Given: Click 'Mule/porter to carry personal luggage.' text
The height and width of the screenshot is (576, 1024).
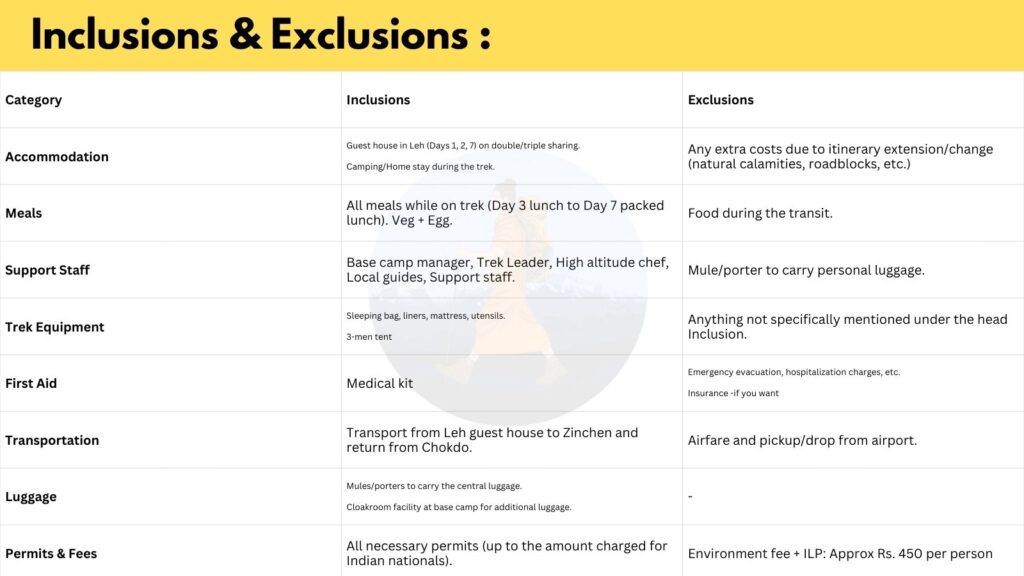Looking at the screenshot, I should pyautogui.click(x=806, y=270).
